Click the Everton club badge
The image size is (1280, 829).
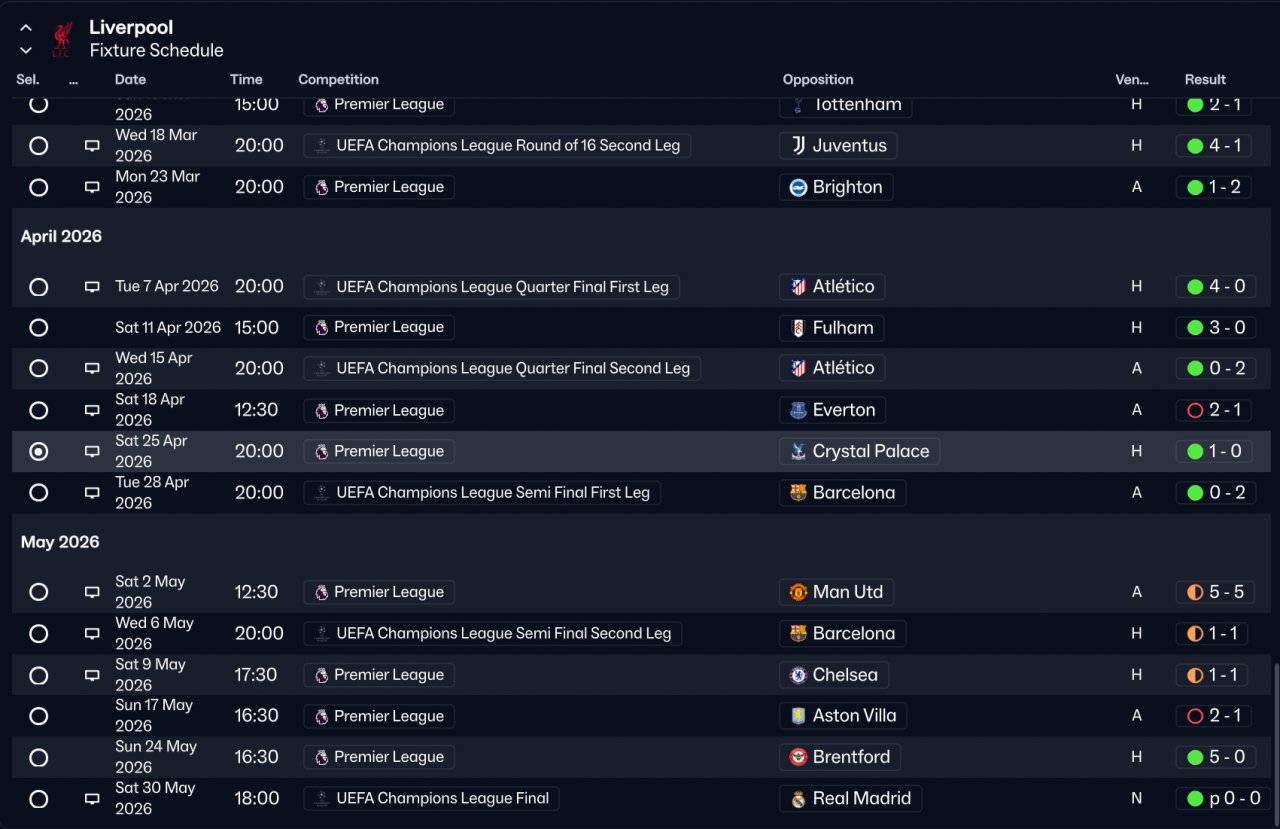(798, 411)
